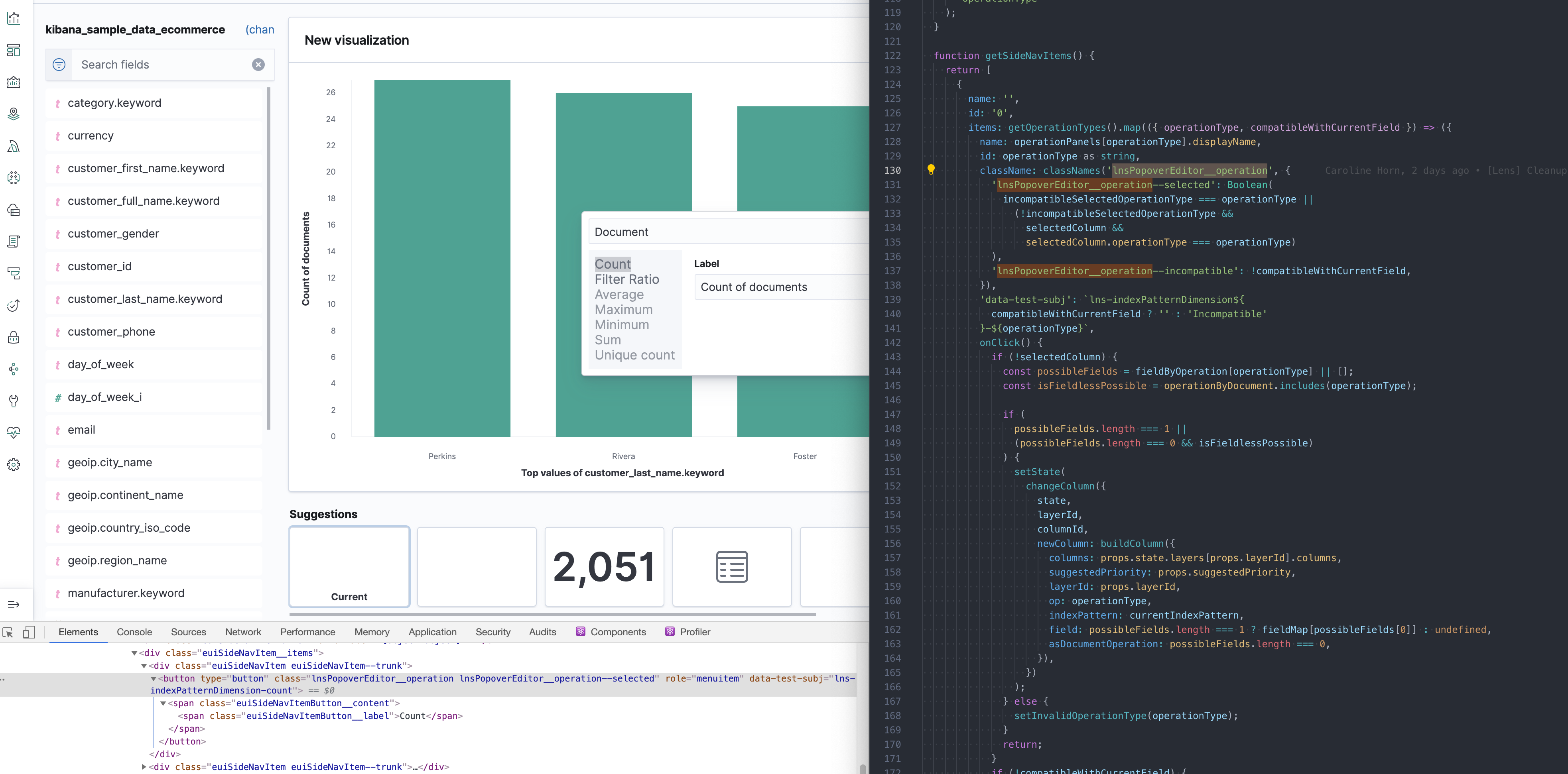Screen dimensions: 1568x774
Task: Collapse the lnsPopoverEditor__operation button node
Action: (154, 678)
